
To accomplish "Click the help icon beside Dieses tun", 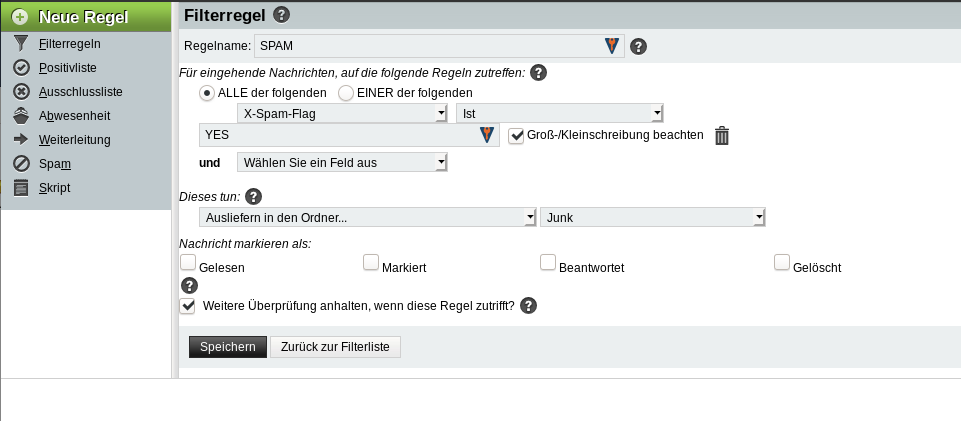I will pyautogui.click(x=253, y=196).
